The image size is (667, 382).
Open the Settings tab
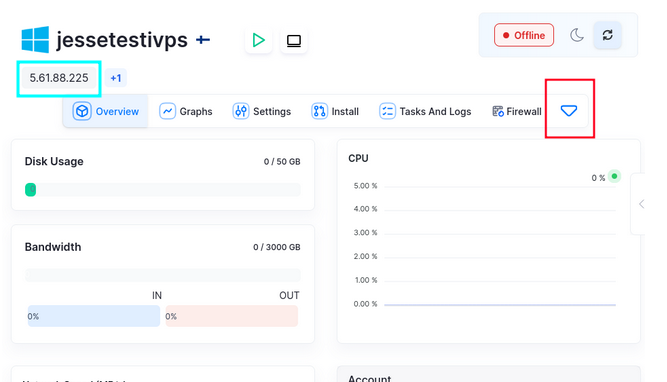262,111
